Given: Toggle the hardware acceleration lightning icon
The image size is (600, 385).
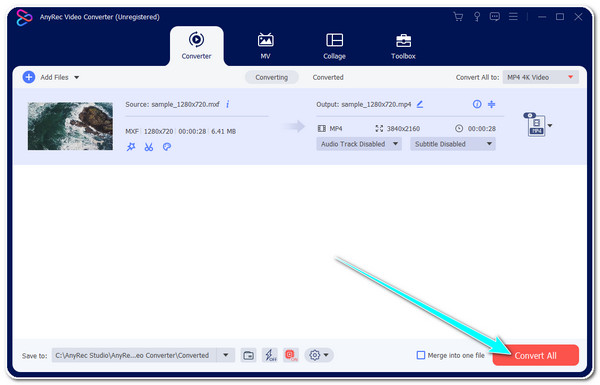Looking at the screenshot, I should click(x=270, y=356).
